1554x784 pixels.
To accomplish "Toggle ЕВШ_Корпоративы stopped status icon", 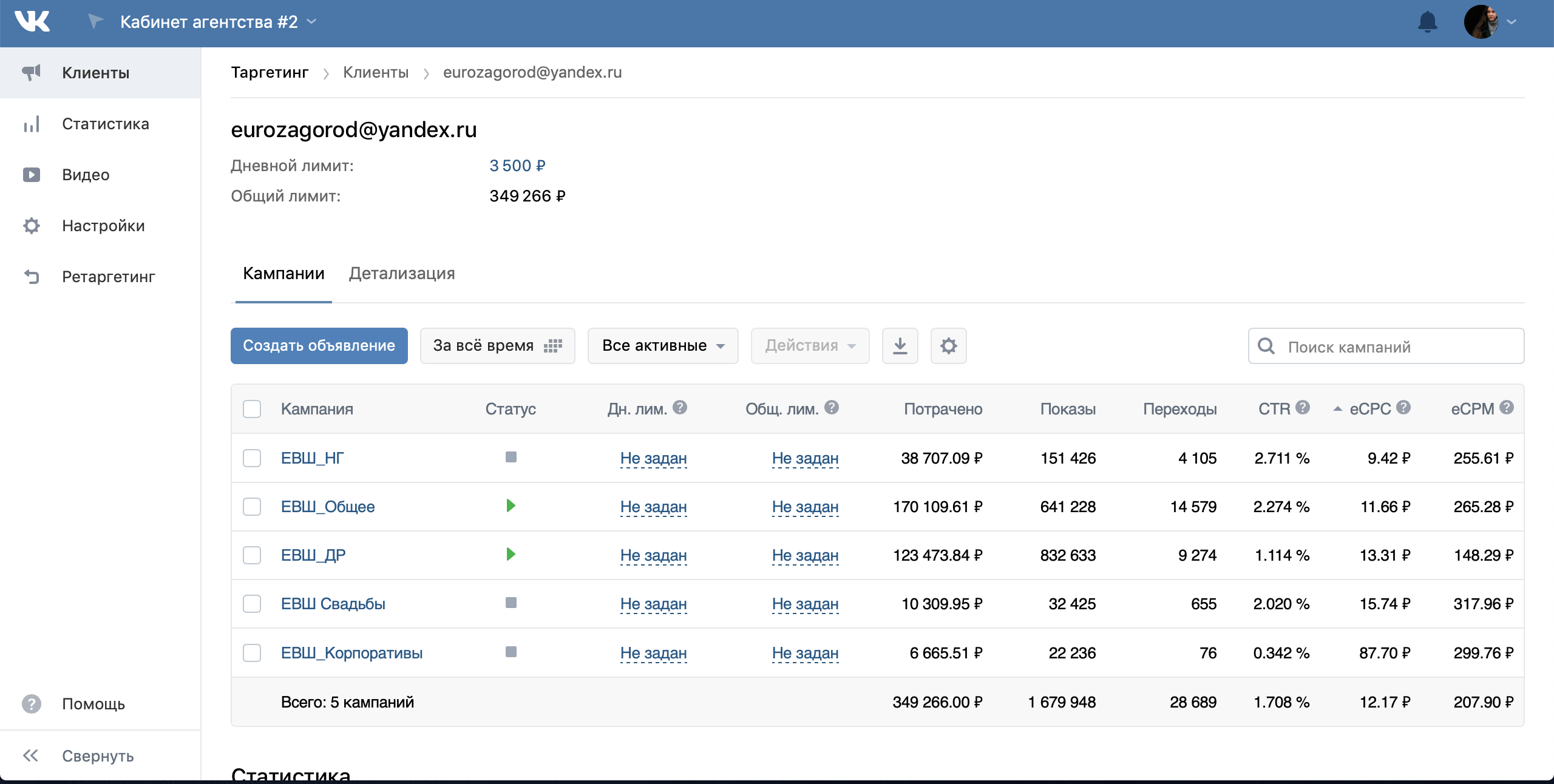I will pos(511,652).
